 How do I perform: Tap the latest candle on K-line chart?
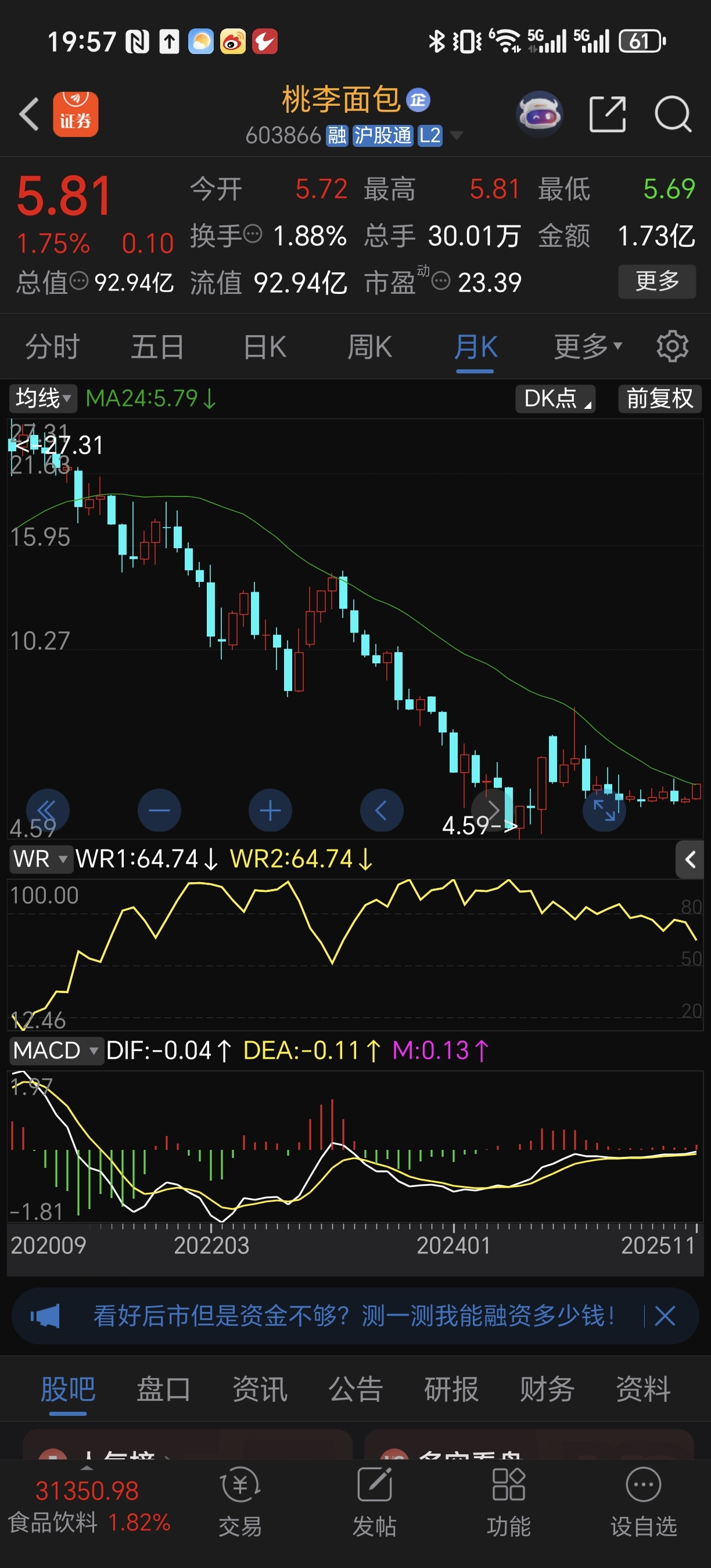(x=696, y=792)
